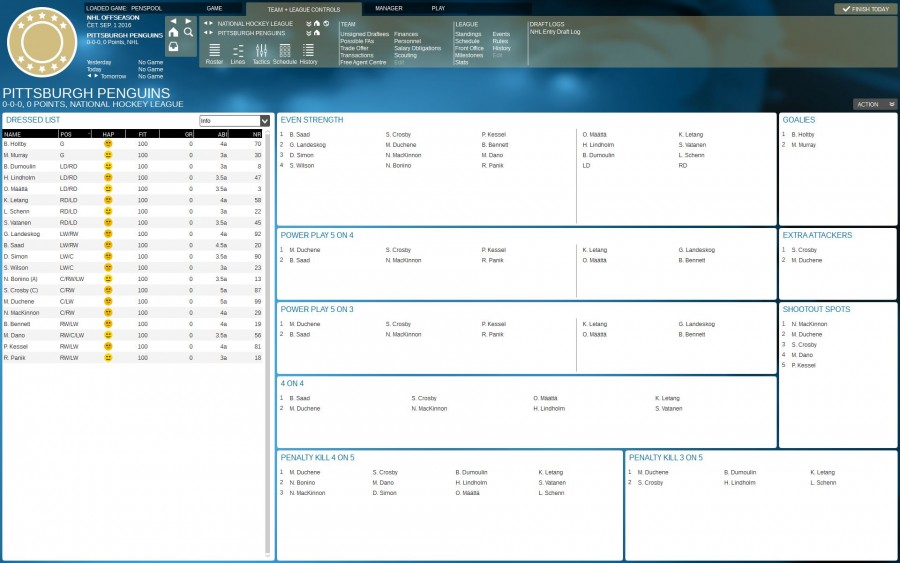Screen dimensions: 900x563
Task: Sort dressed list by ABI column
Action: (212, 134)
